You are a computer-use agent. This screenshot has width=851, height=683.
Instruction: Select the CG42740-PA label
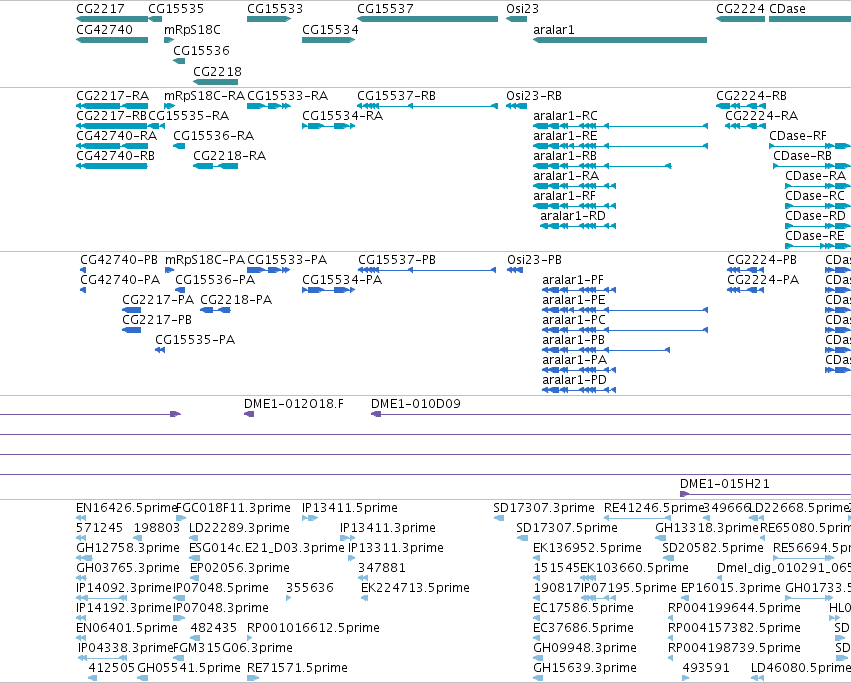pos(120,280)
